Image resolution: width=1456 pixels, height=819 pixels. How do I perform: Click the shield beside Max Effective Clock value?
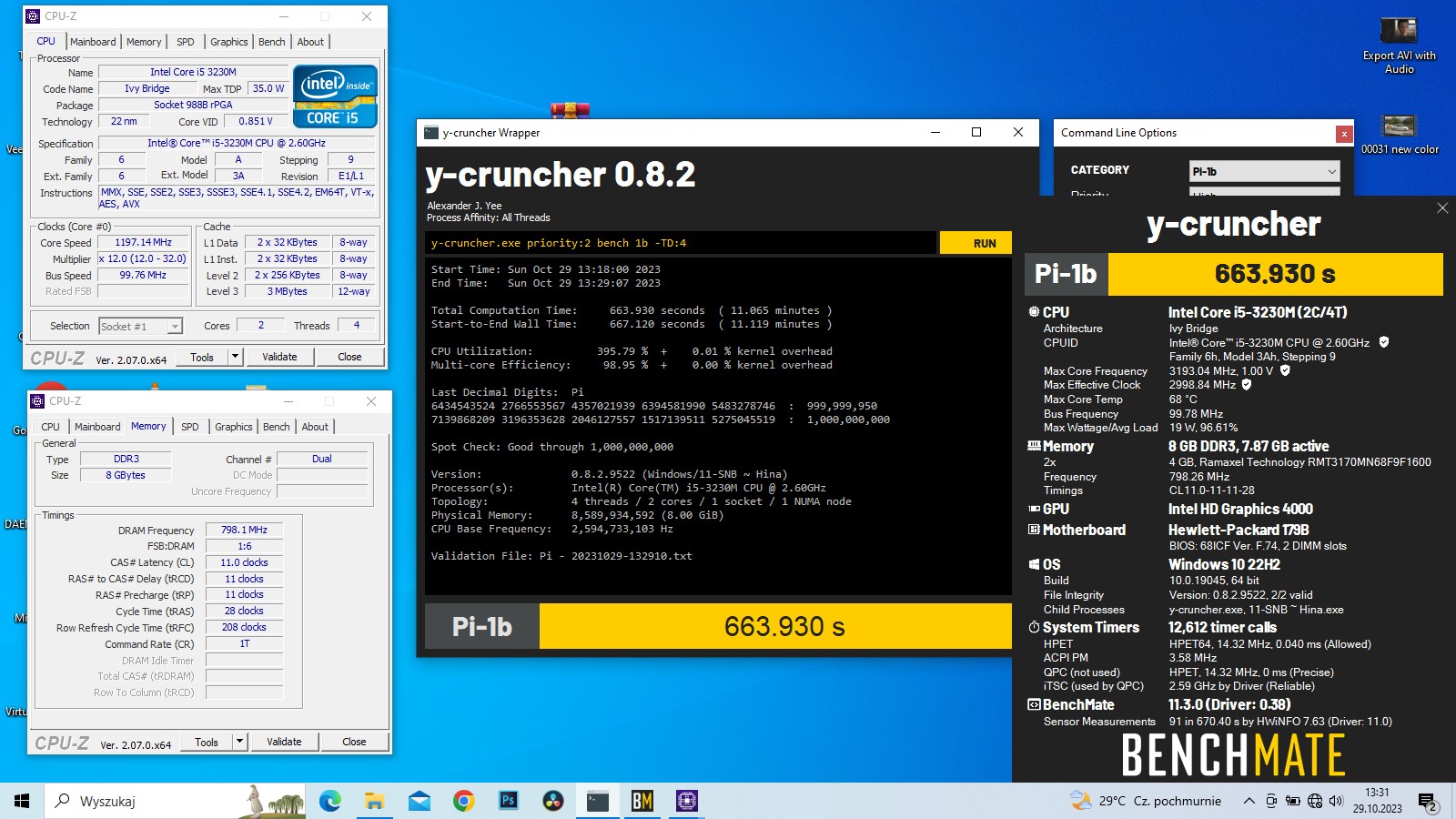point(1247,384)
